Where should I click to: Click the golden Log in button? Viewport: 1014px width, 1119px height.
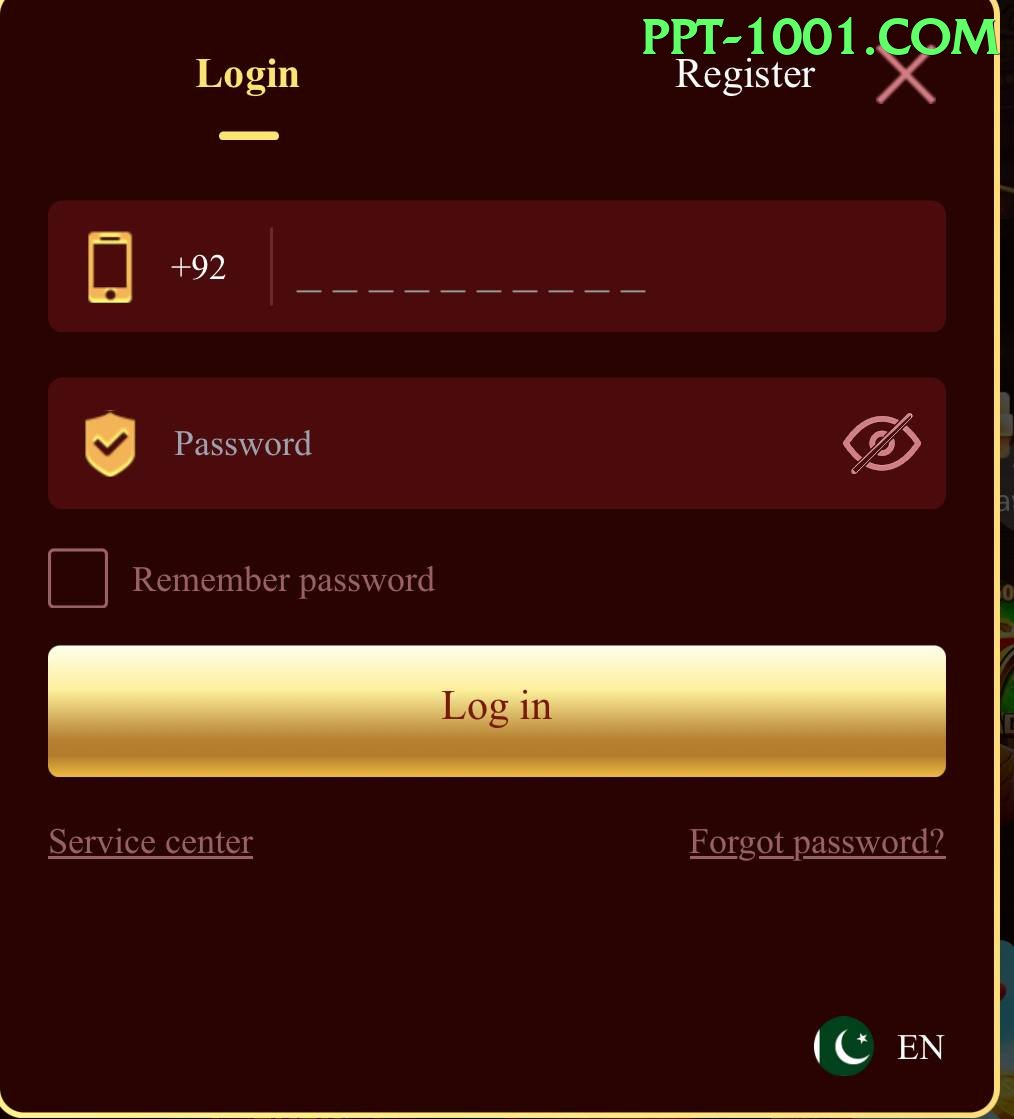tap(497, 711)
